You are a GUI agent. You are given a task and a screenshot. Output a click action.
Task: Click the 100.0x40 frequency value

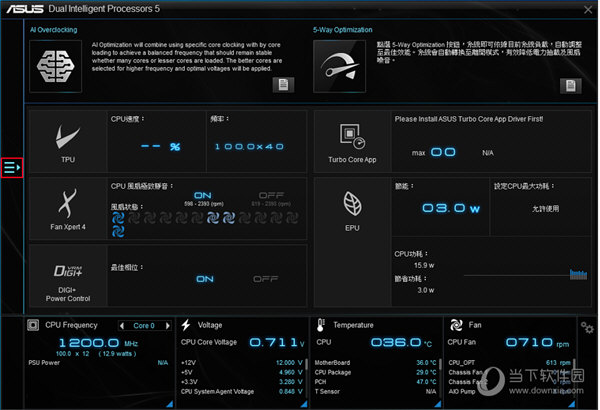coord(249,147)
